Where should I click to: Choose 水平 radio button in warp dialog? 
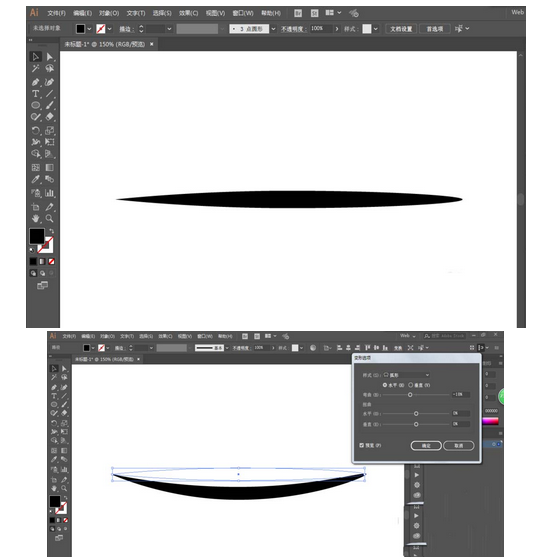coord(385,385)
